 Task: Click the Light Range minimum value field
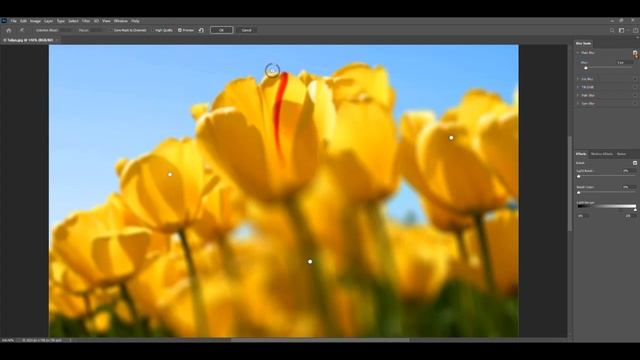[582, 216]
